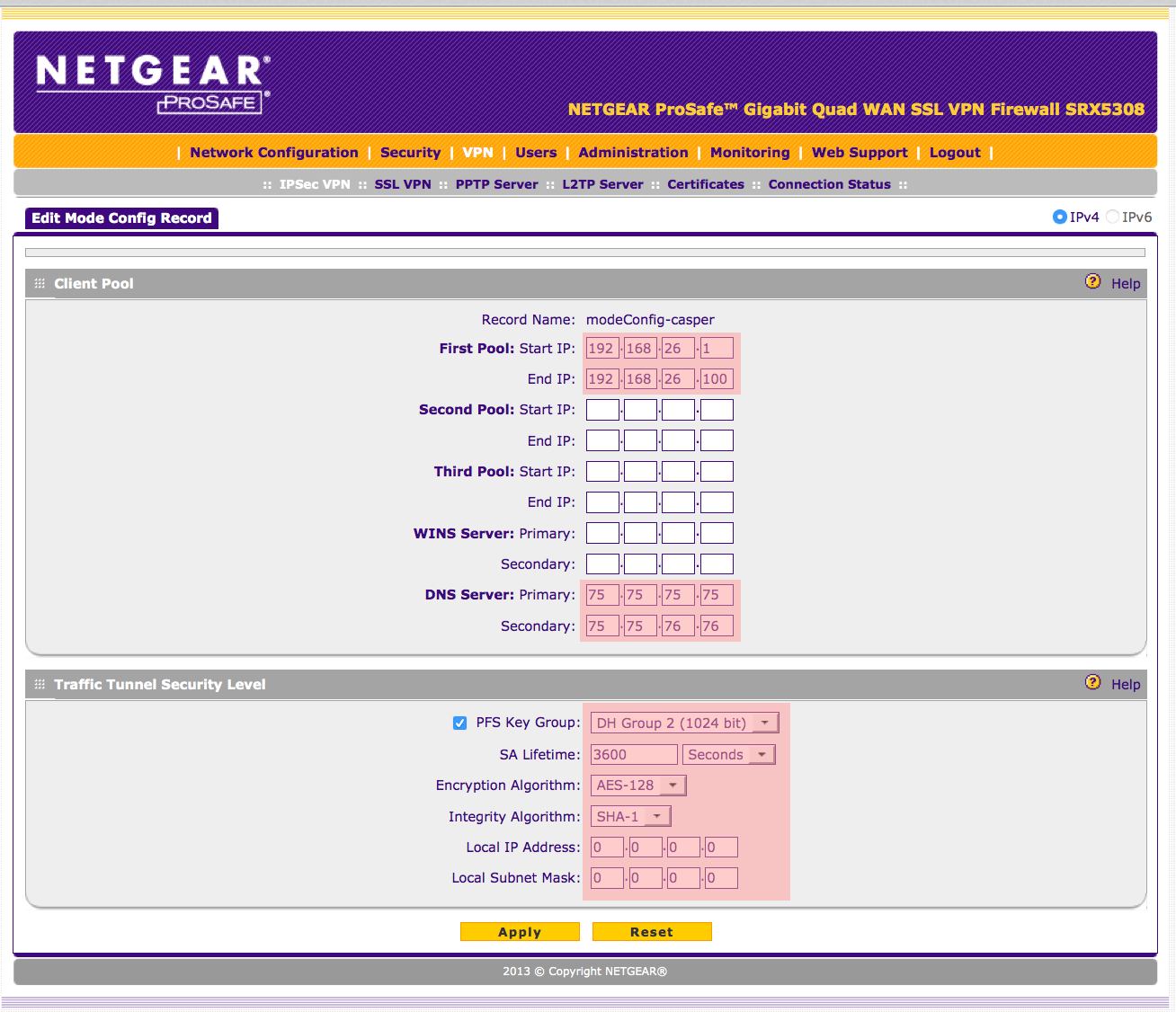
Task: Click the Apply button
Action: tap(520, 932)
